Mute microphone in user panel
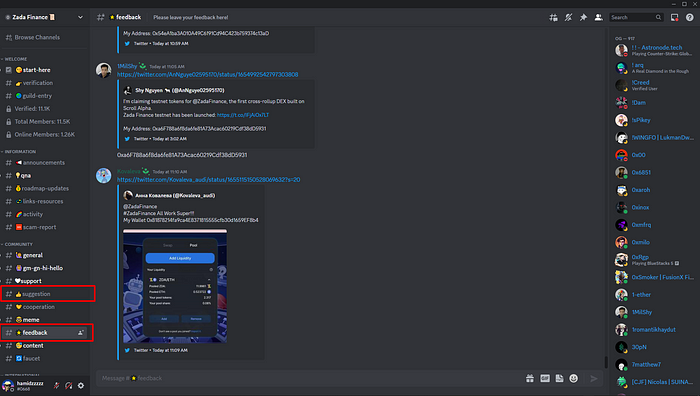This screenshot has height=396, width=700. pyautogui.click(x=56, y=385)
